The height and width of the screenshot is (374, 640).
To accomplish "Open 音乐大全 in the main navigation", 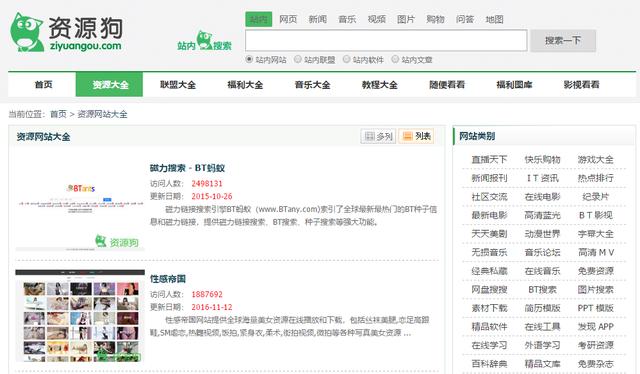I will click(312, 85).
